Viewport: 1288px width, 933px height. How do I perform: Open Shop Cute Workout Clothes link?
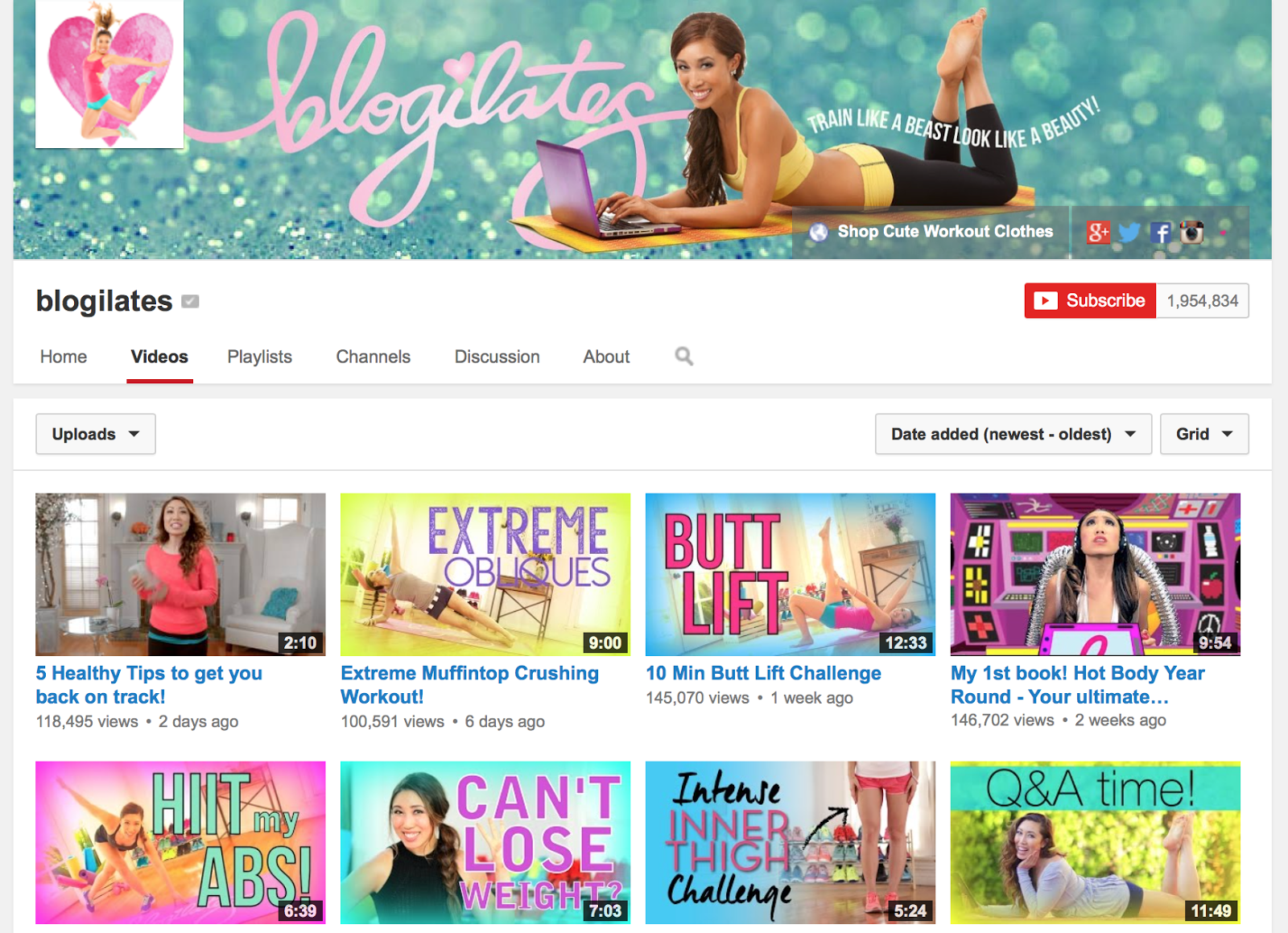point(945,232)
